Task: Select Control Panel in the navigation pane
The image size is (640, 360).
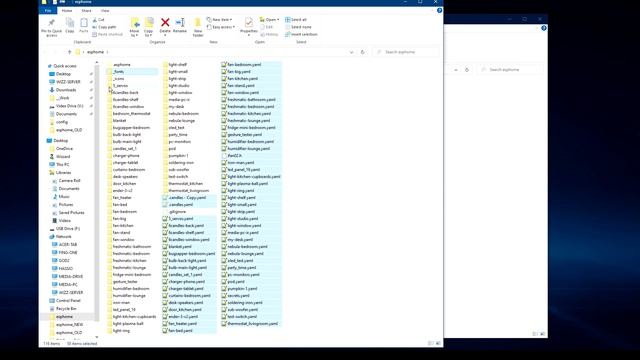Action: pos(68,301)
